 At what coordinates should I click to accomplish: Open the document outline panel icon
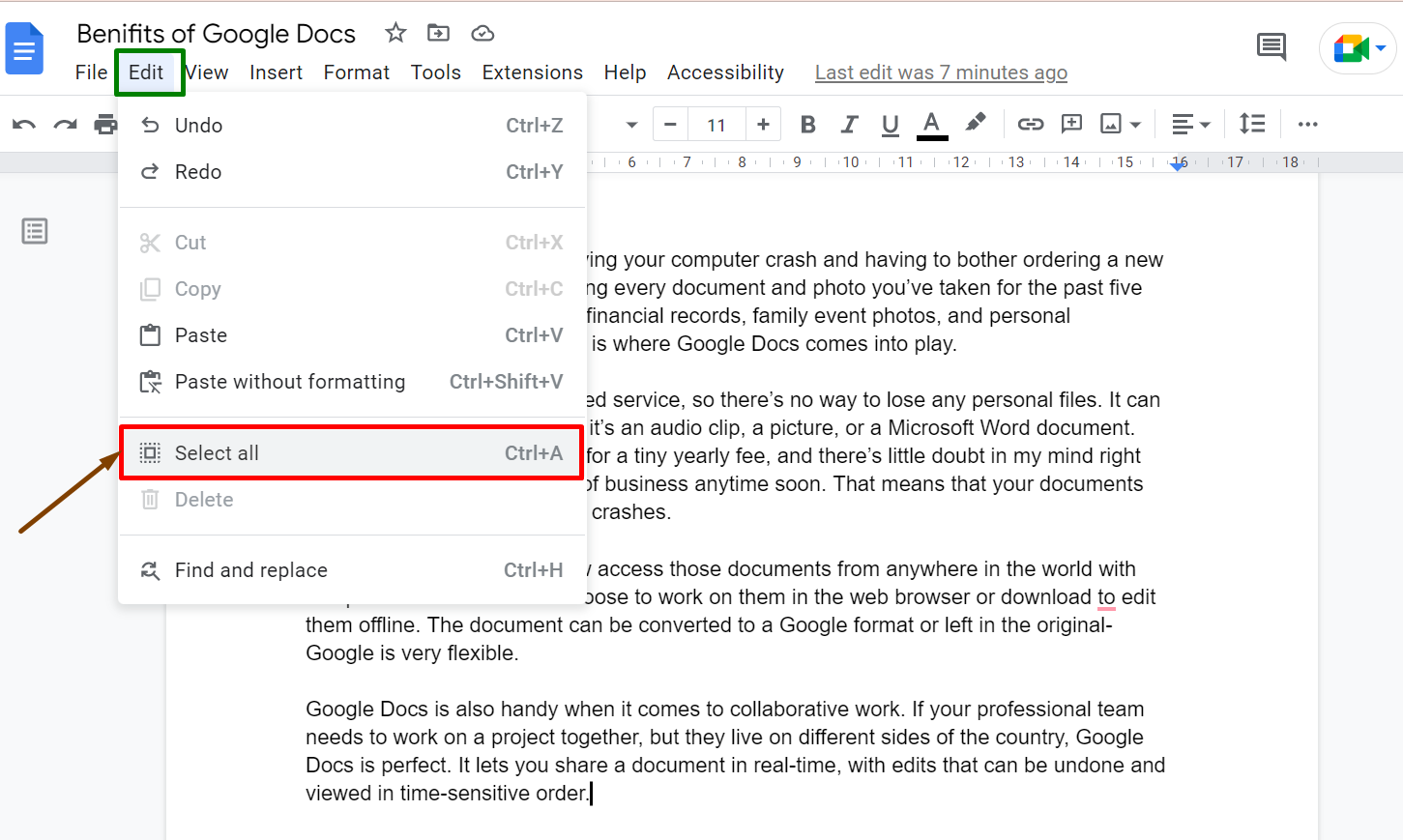(x=35, y=231)
